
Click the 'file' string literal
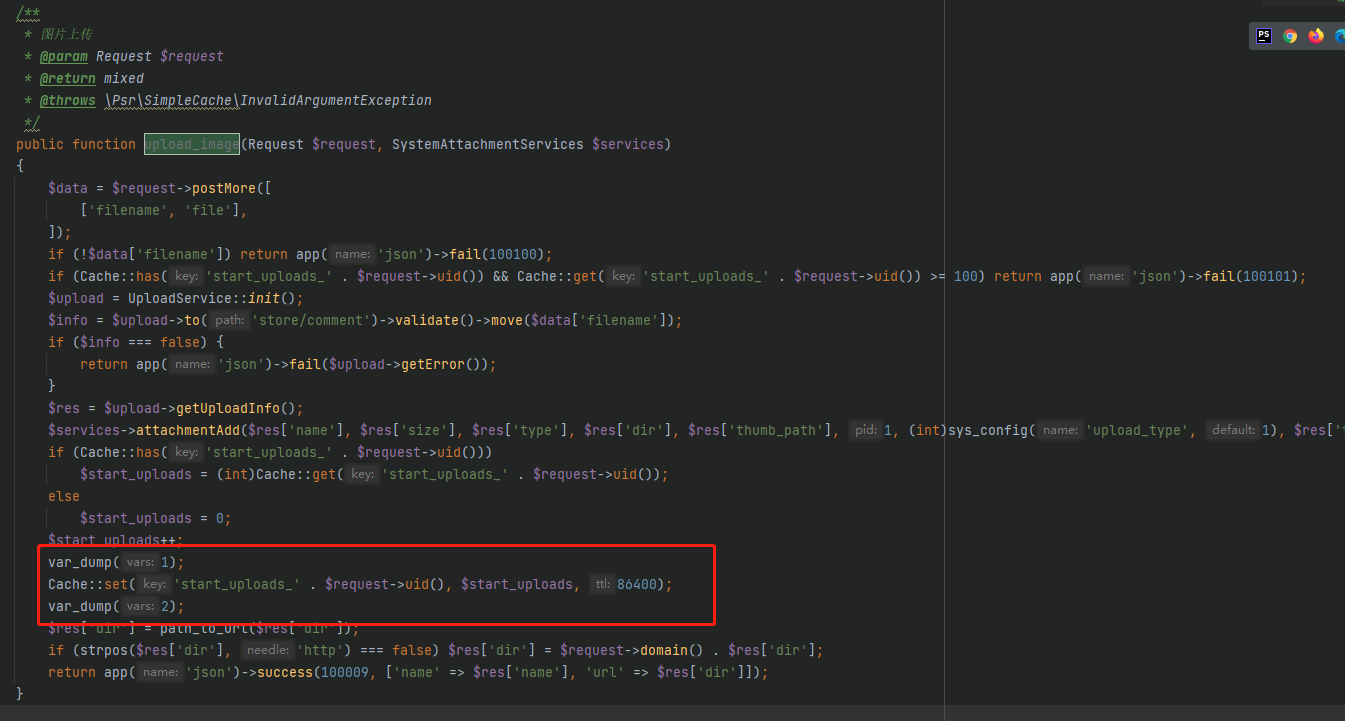pyautogui.click(x=208, y=210)
